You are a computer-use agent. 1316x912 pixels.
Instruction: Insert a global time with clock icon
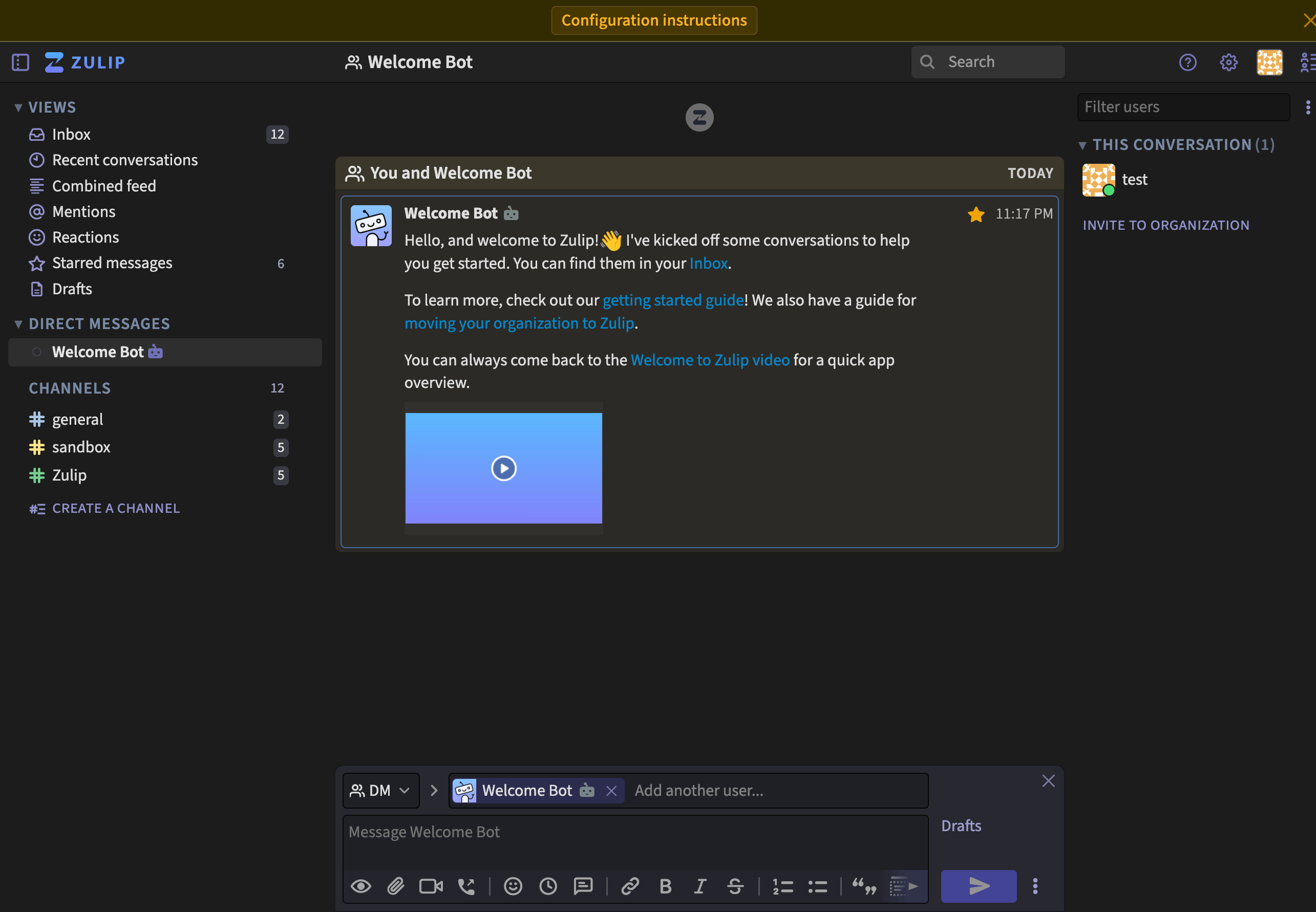click(x=548, y=886)
